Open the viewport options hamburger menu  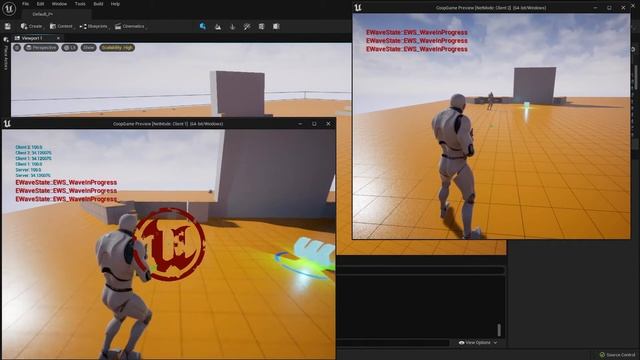17,48
